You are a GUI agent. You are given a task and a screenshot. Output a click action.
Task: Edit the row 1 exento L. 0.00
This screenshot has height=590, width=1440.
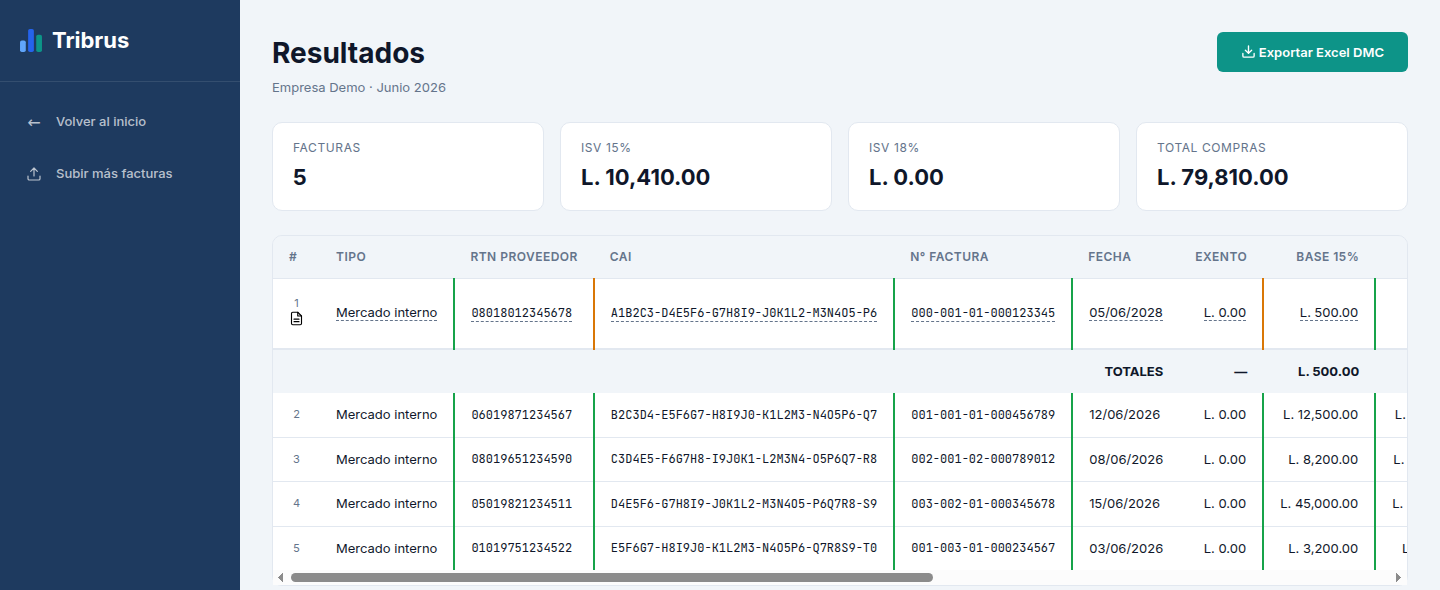click(x=1225, y=313)
